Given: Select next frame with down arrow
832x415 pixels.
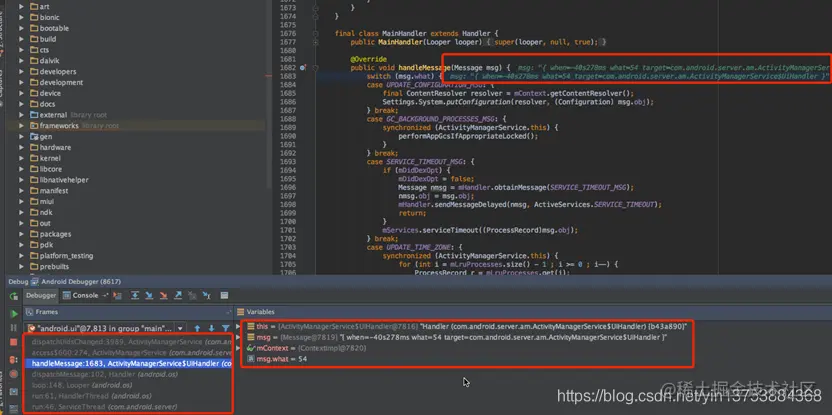Looking at the screenshot, I should (x=211, y=328).
